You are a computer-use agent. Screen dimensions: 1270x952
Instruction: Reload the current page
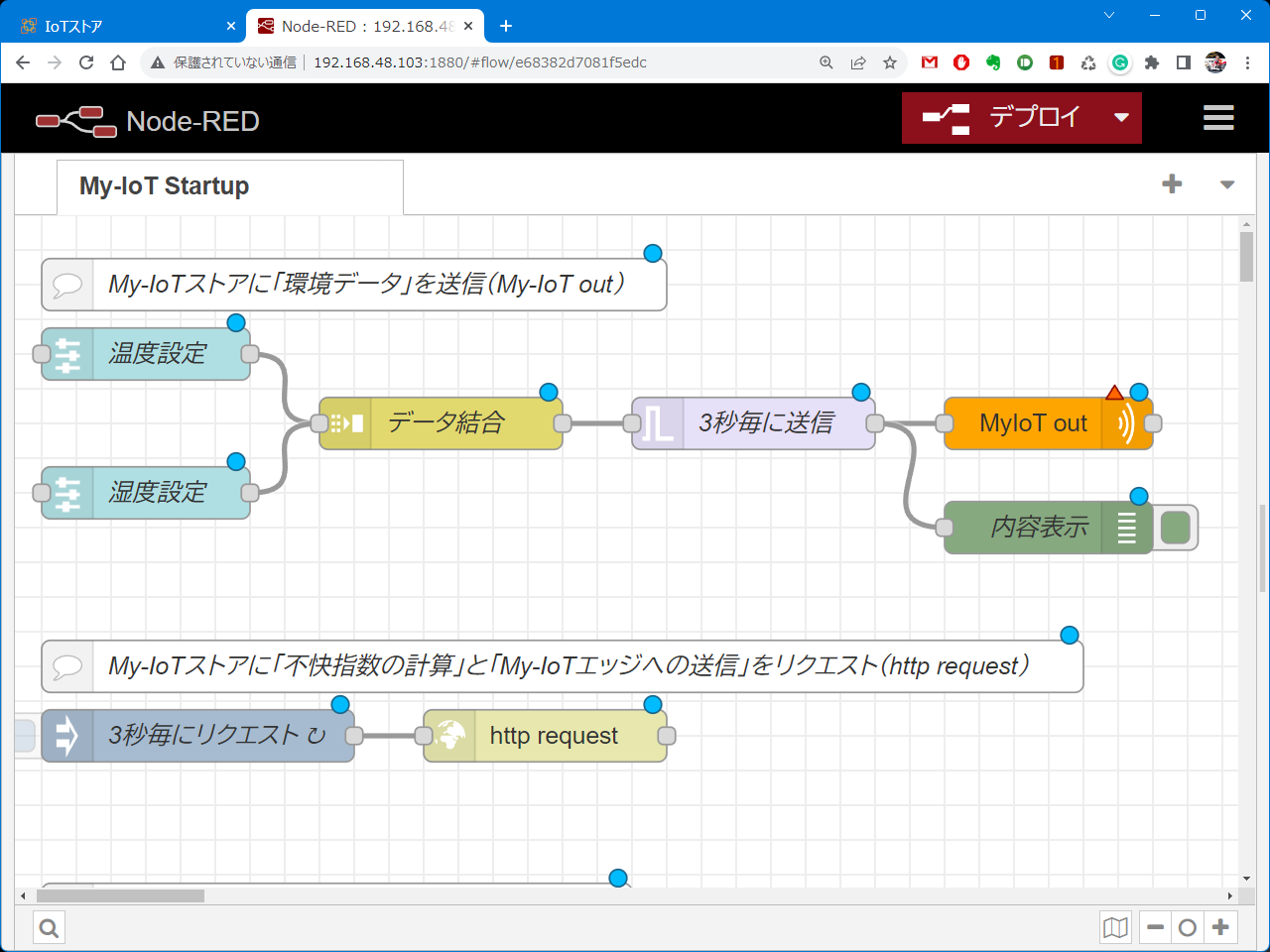(x=86, y=62)
